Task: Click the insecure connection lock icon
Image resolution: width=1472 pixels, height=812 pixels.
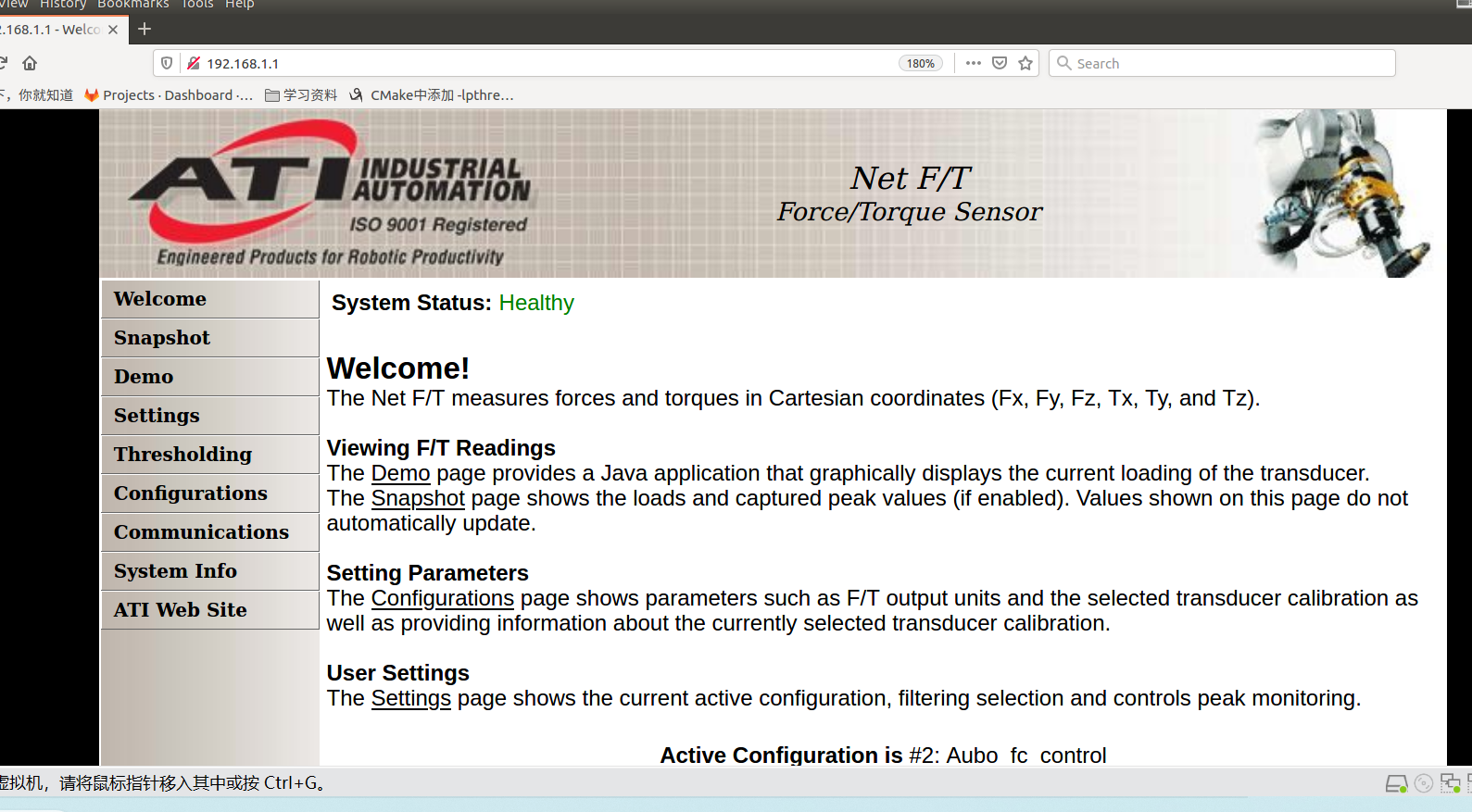Action: (x=193, y=63)
